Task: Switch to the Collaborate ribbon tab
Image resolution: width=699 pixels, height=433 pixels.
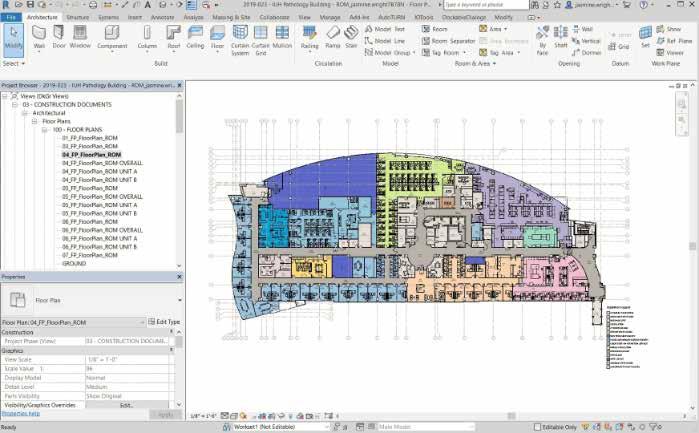Action: [274, 17]
